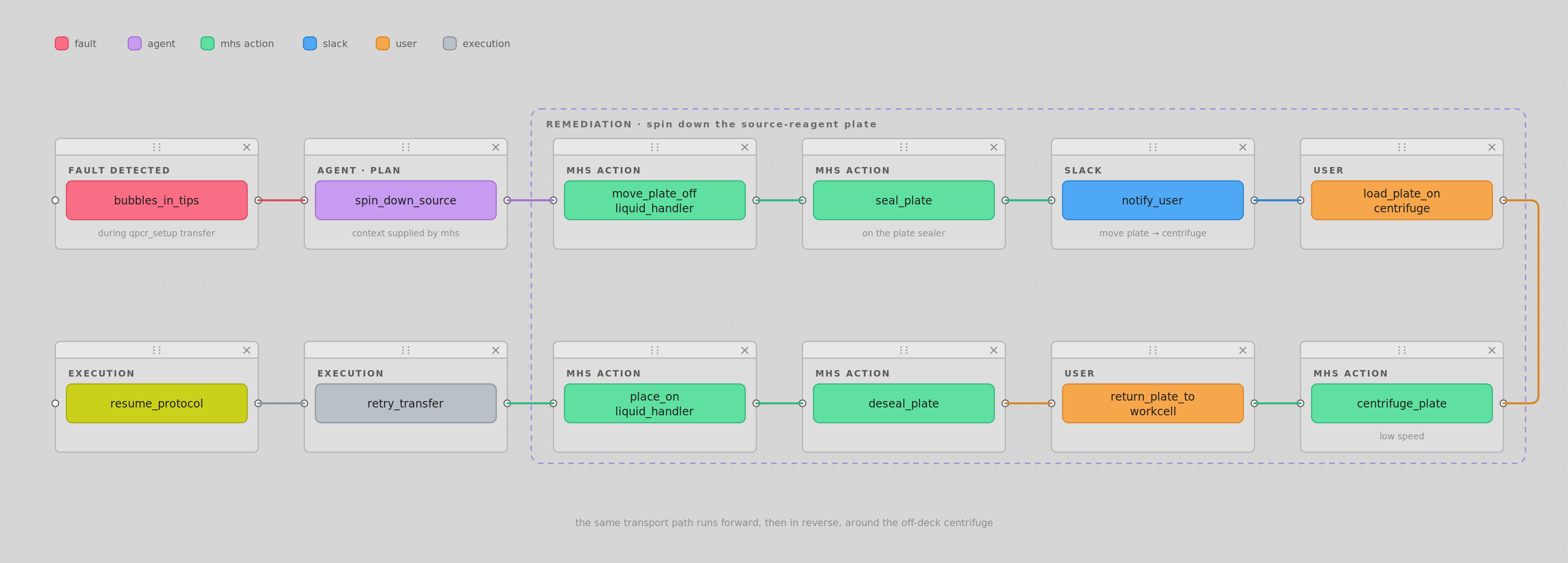Click drag handle on load_plate_on centrifuge node

pos(1401,148)
